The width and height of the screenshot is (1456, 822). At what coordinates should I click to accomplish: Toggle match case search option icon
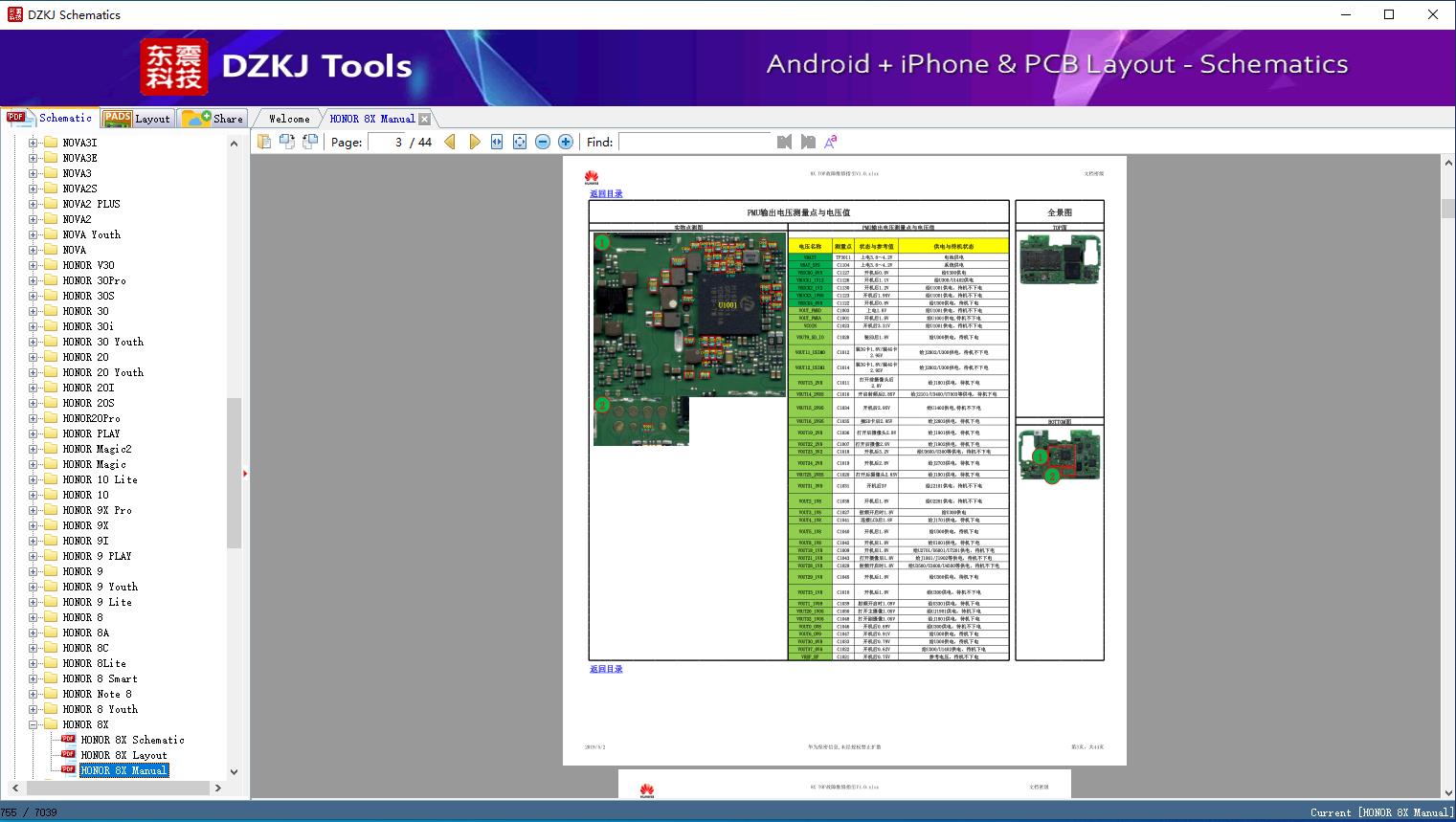[x=831, y=142]
